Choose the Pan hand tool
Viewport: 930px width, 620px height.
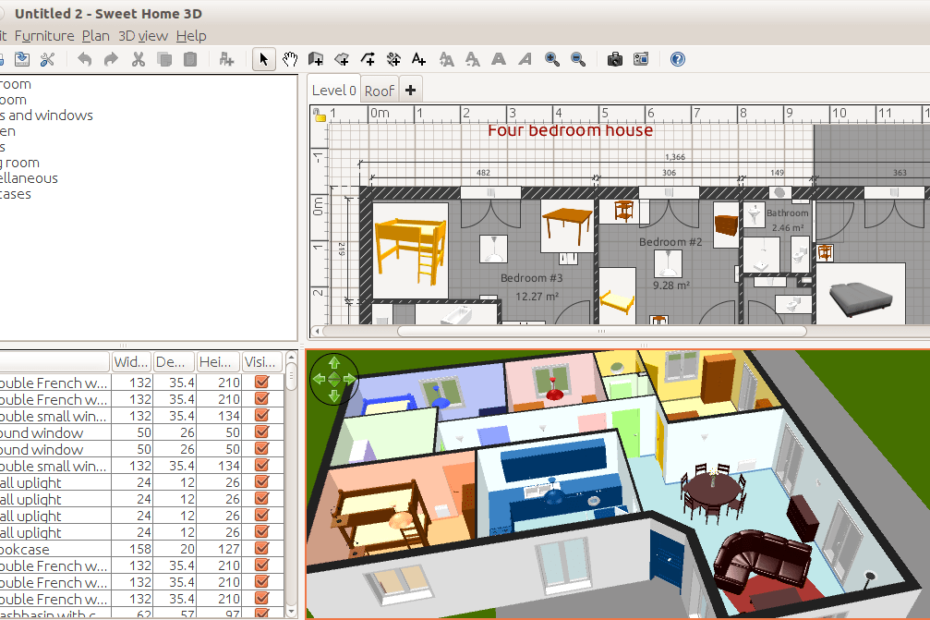click(x=289, y=59)
